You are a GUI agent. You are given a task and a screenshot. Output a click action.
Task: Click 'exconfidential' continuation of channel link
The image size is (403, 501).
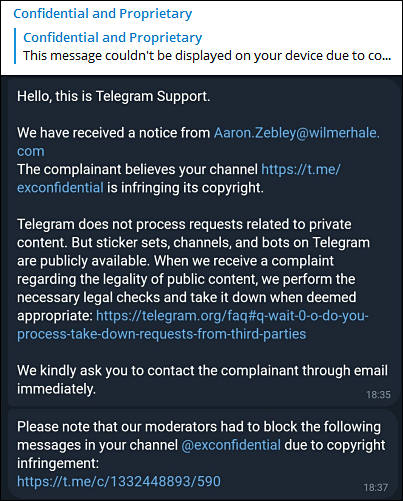click(x=60, y=188)
